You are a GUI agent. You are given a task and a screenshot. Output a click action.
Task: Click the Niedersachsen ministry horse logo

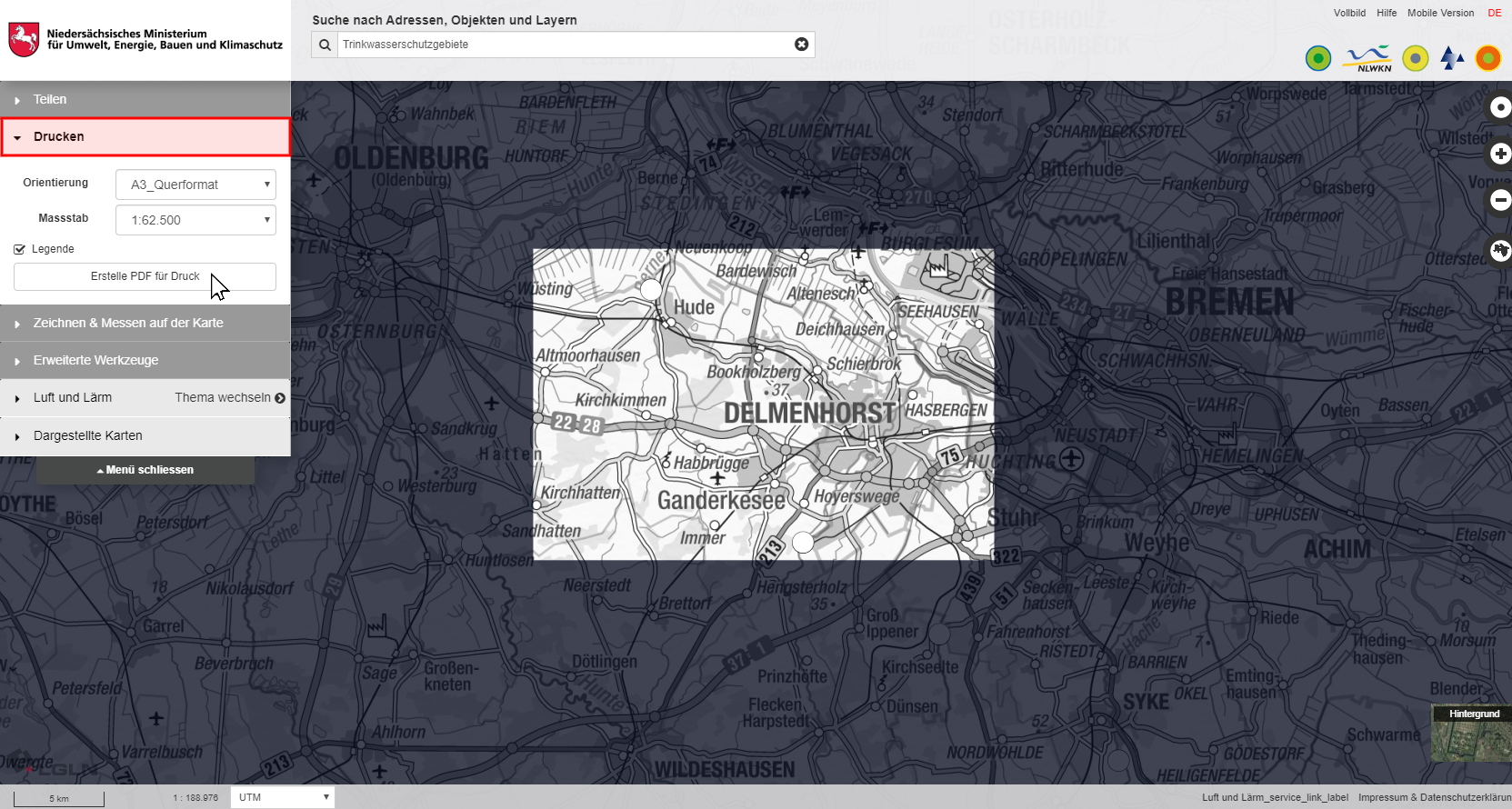click(x=24, y=40)
